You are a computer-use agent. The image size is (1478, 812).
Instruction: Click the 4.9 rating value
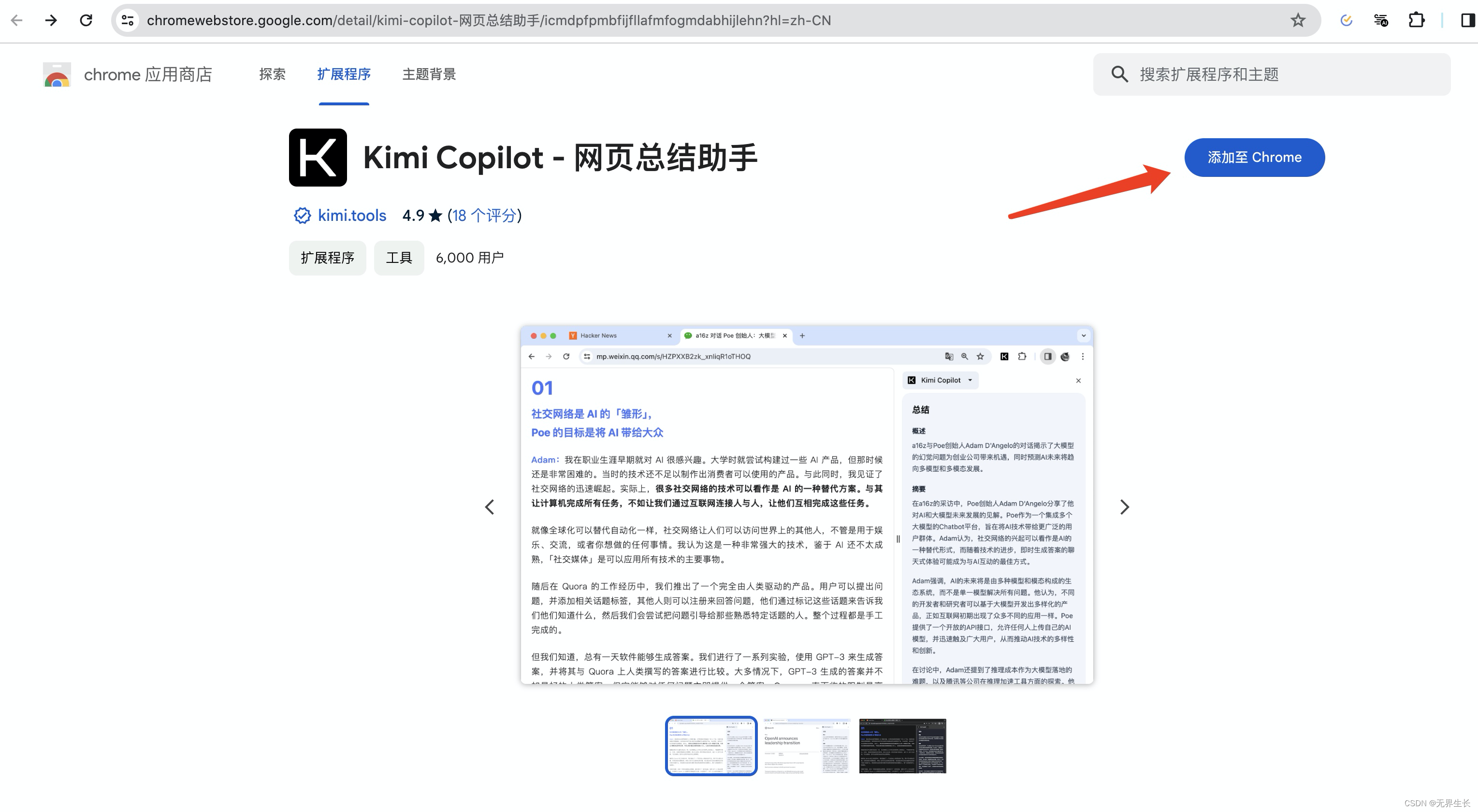(413, 216)
